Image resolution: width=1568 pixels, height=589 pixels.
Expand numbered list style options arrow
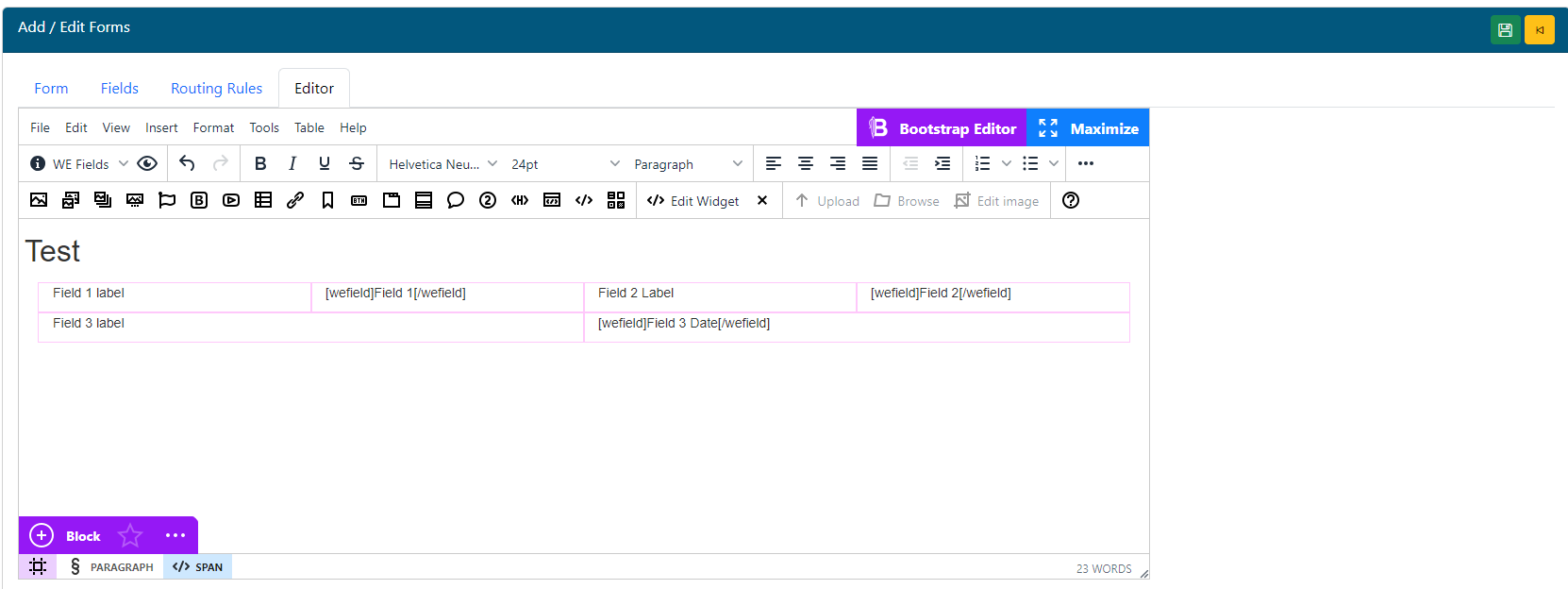(x=1007, y=163)
